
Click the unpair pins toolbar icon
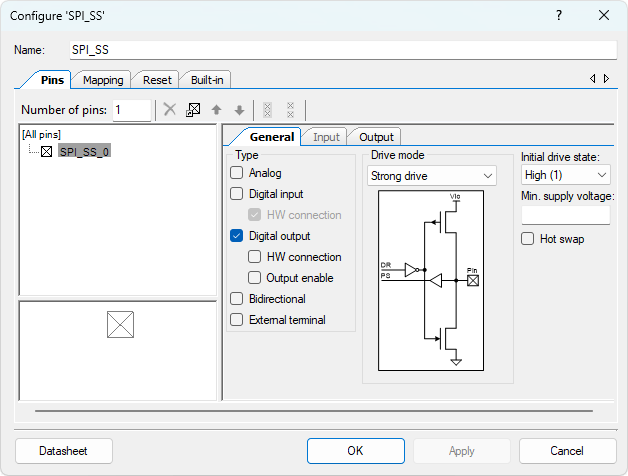290,110
